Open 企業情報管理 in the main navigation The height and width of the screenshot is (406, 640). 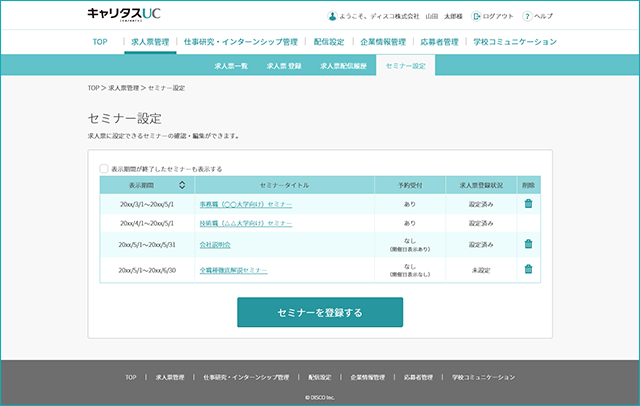[x=383, y=42]
